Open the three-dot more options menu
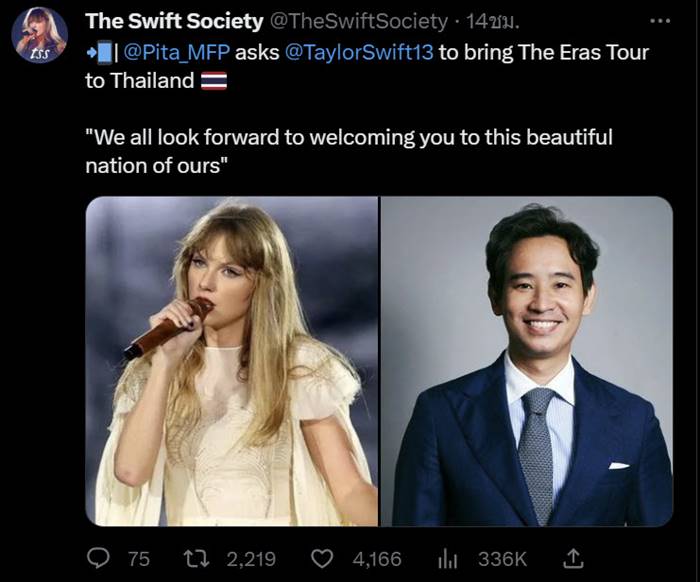The height and width of the screenshot is (582, 700). point(661,21)
